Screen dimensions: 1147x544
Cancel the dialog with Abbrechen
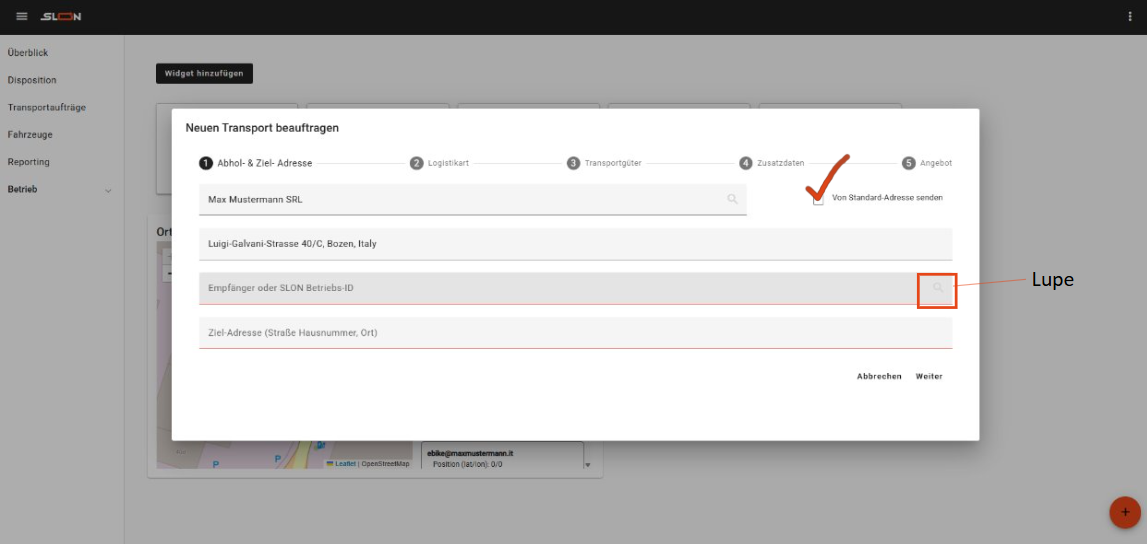click(x=879, y=377)
